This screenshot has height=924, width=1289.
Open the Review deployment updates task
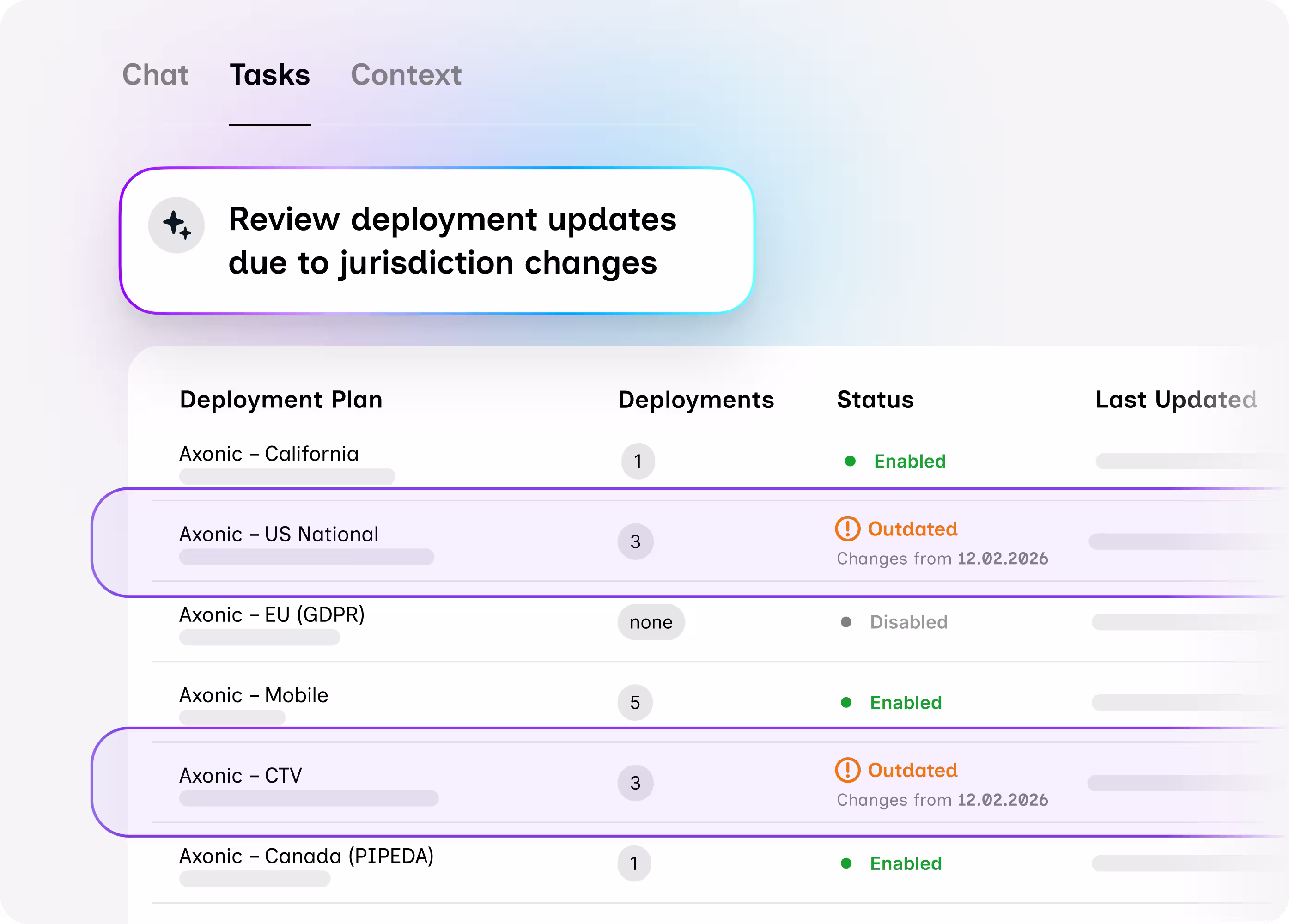pos(437,240)
